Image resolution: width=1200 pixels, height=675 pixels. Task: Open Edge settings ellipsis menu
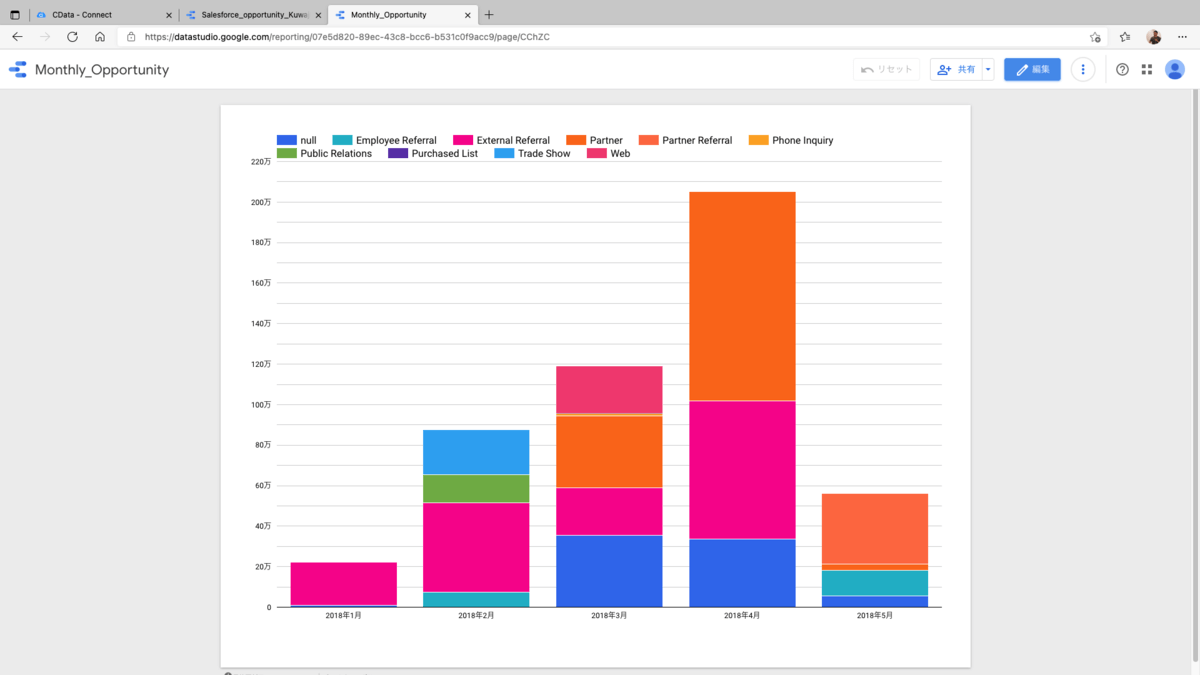pyautogui.click(x=1182, y=37)
